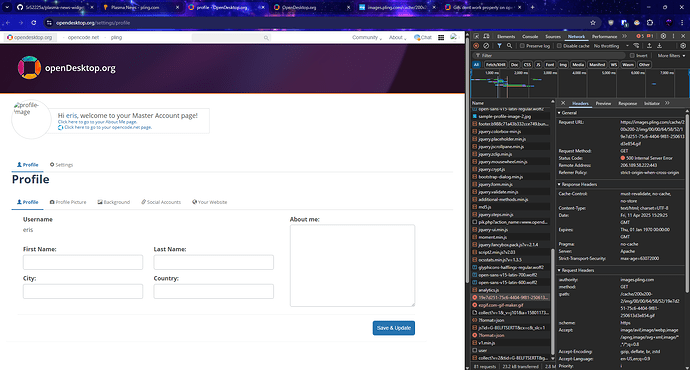This screenshot has height=370, width=690.
Task: Open the network search magnifier
Action: (509, 46)
